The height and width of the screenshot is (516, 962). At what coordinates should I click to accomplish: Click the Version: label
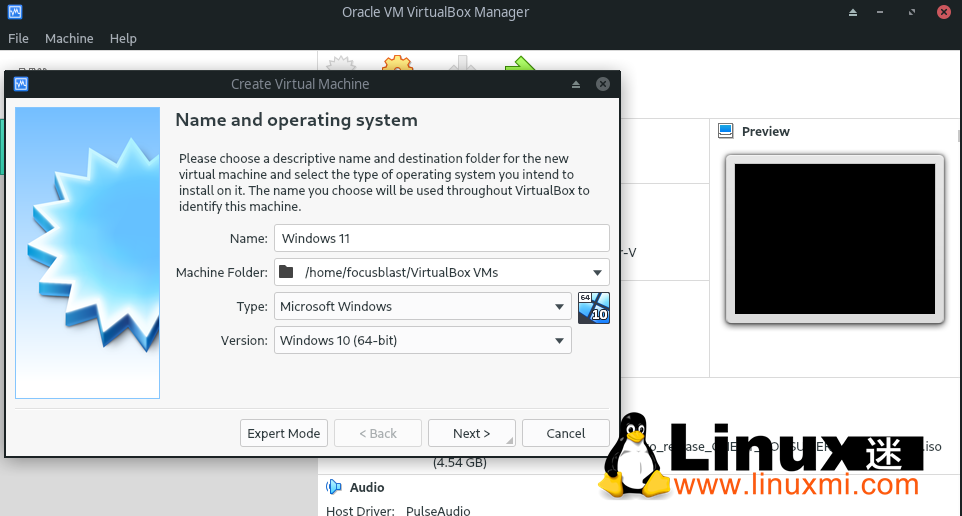[244, 341]
